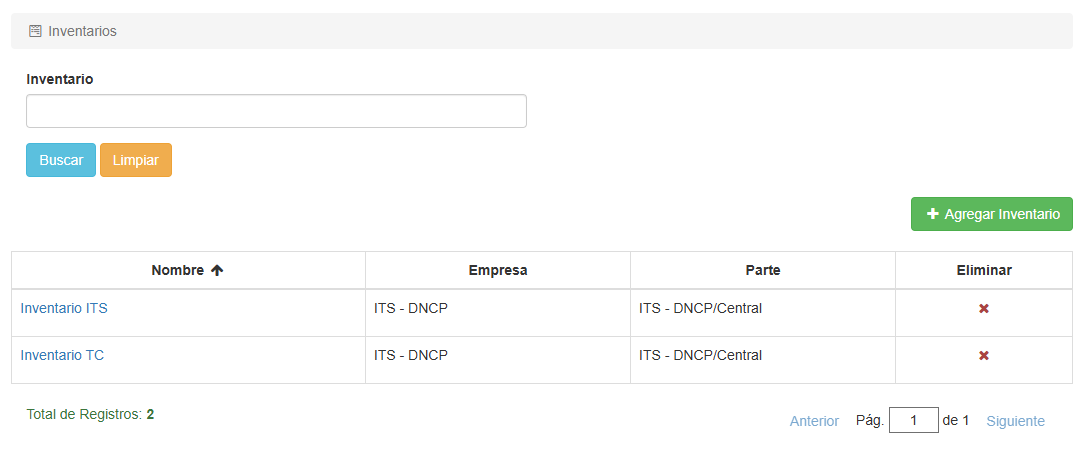
Task: Focus the Inventario search field
Action: point(276,111)
